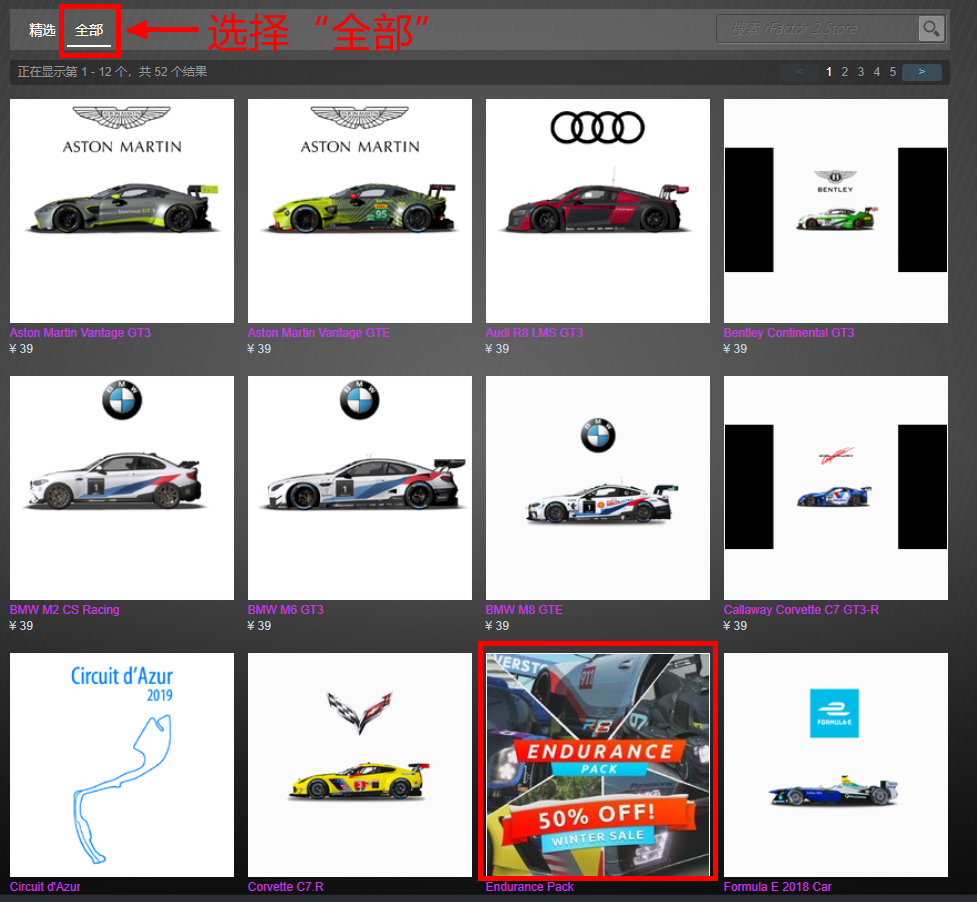Open Endurance Pack 50% off thumbnail
The width and height of the screenshot is (977, 902).
[x=598, y=765]
